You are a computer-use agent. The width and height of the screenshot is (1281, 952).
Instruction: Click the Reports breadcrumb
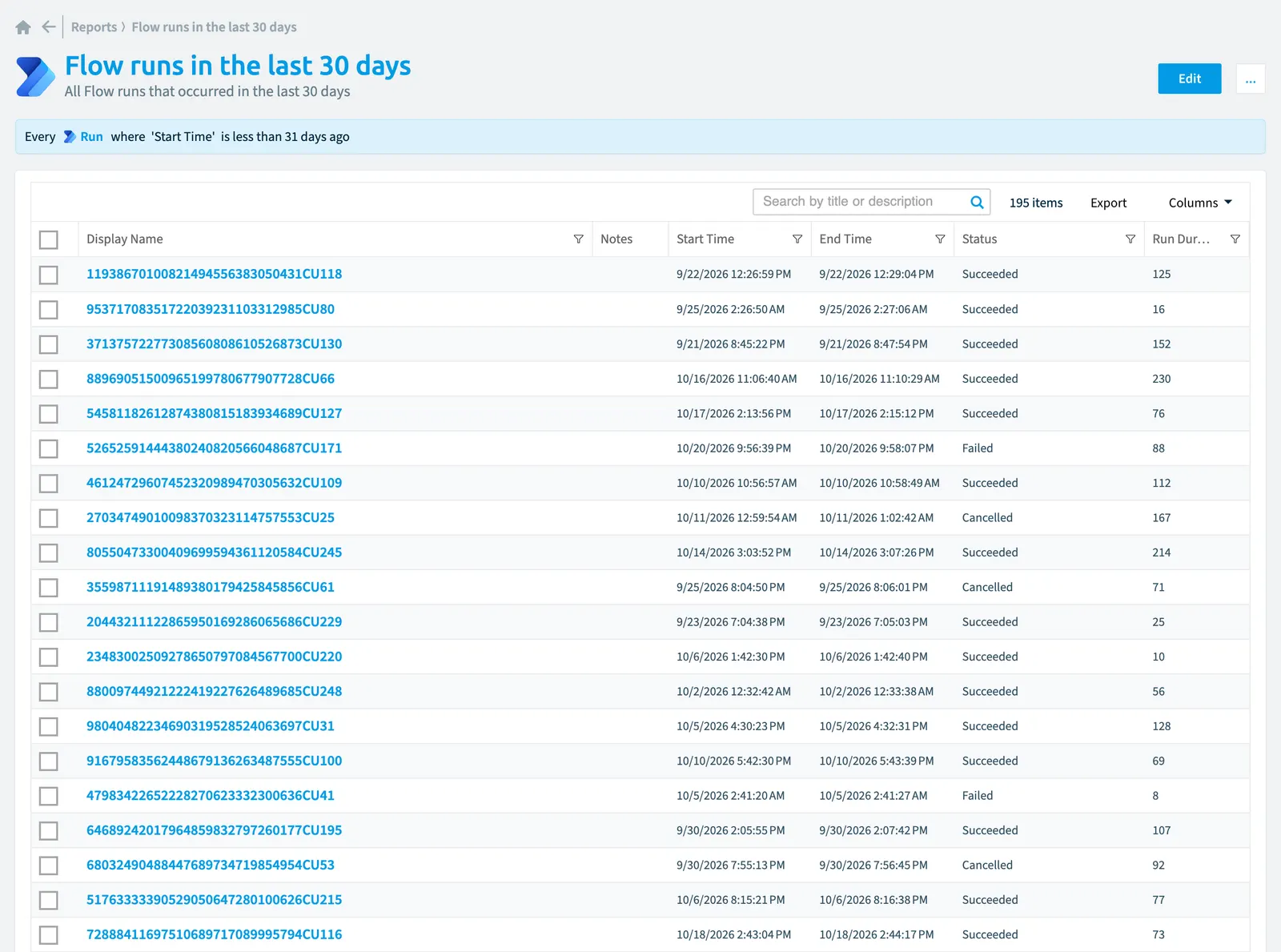94,27
